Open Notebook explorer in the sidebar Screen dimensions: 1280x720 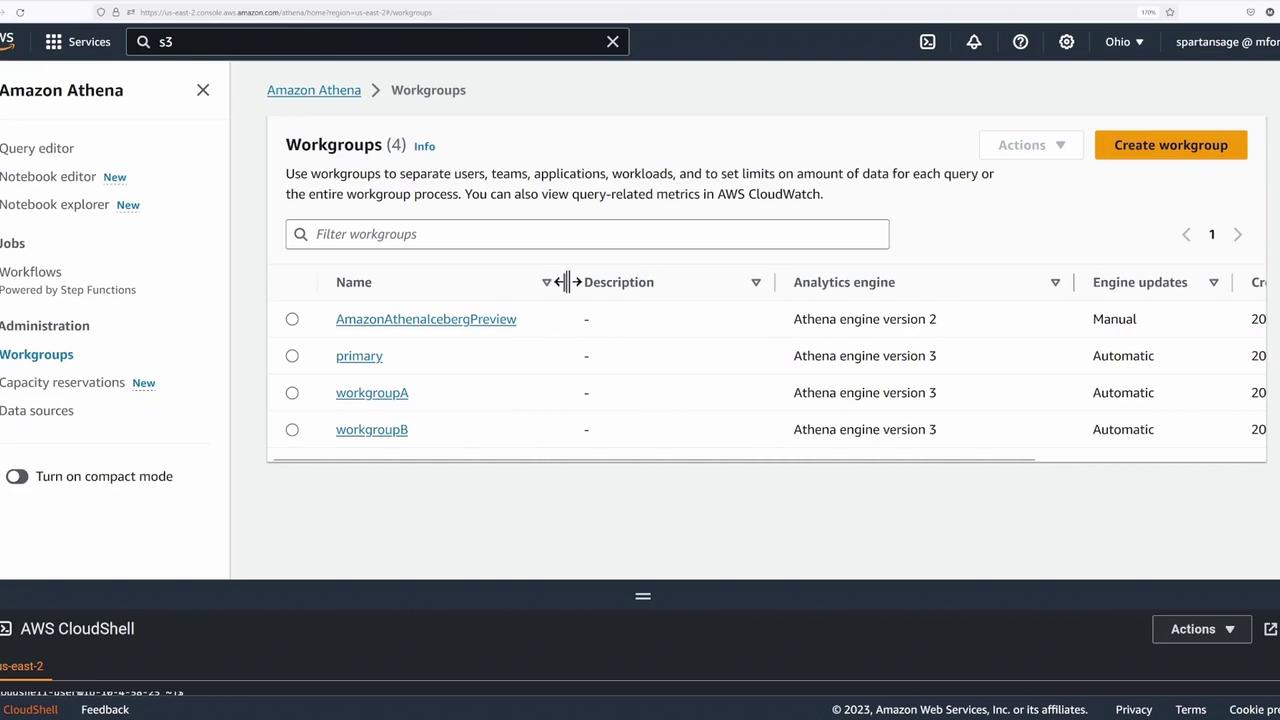[55, 204]
